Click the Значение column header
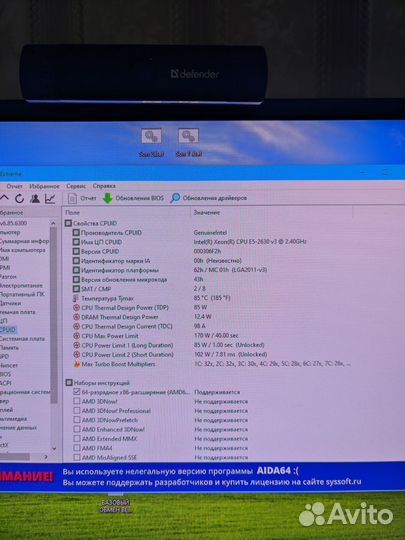Image resolution: width=405 pixels, height=540 pixels. tap(206, 213)
